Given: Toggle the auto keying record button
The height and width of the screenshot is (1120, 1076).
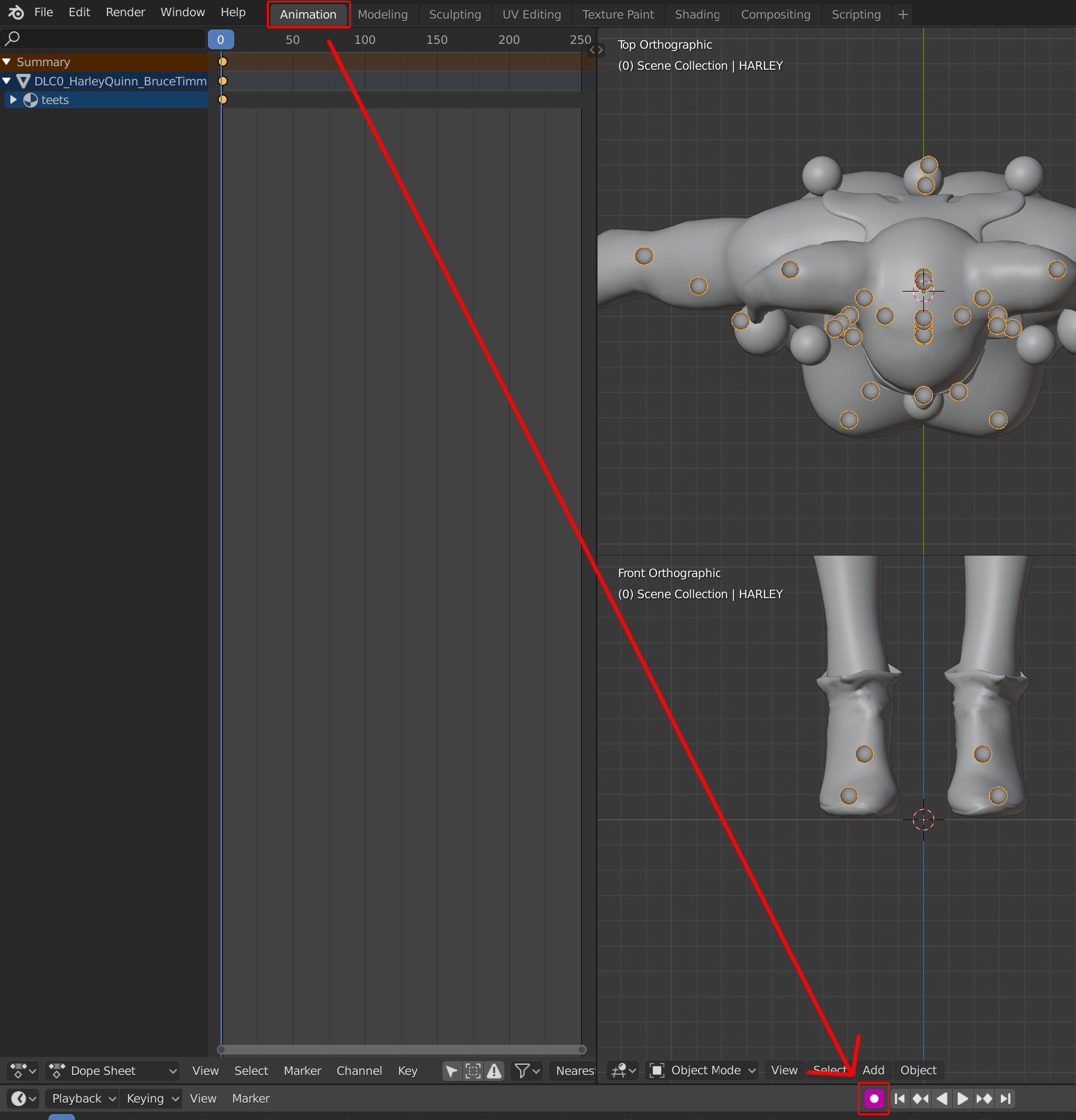Looking at the screenshot, I should 874,1099.
